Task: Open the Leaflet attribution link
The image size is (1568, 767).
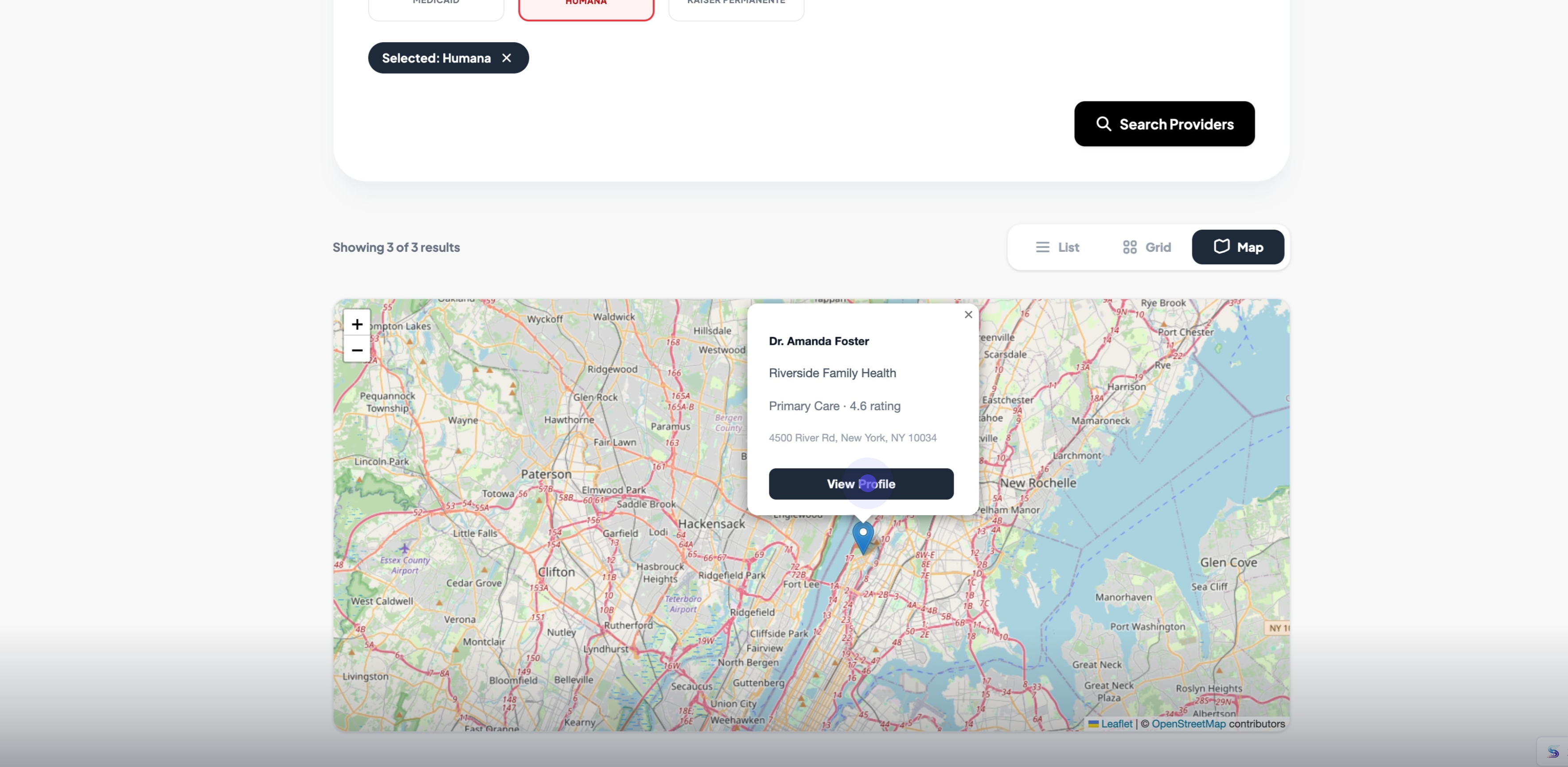Action: coord(1116,724)
